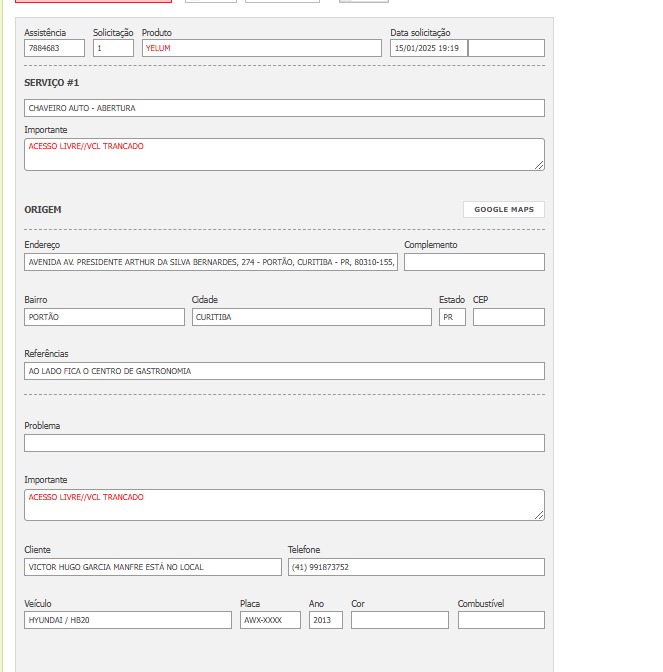Select the Solicitação field
This screenshot has height=672, width=663.
click(113, 48)
